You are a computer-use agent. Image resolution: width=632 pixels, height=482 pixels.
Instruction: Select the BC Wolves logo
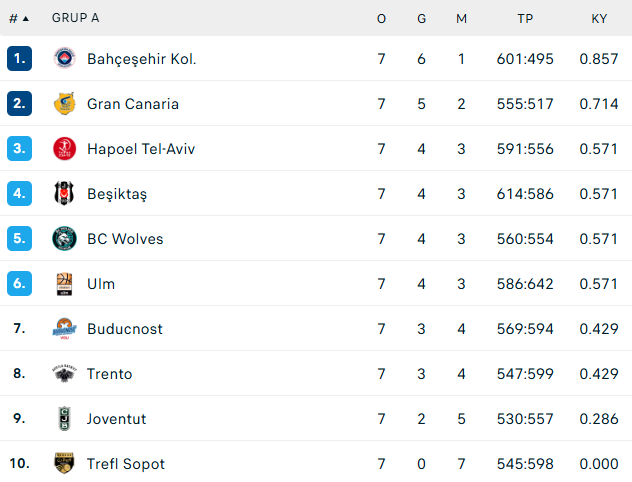pos(64,239)
